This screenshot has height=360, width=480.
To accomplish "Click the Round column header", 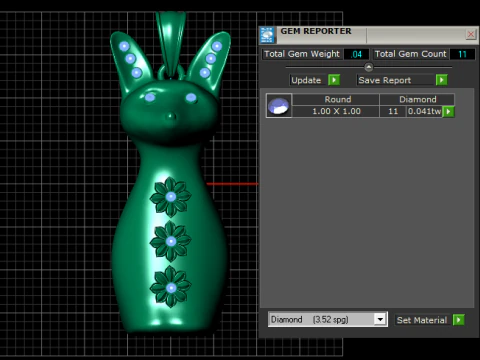I will [336, 99].
